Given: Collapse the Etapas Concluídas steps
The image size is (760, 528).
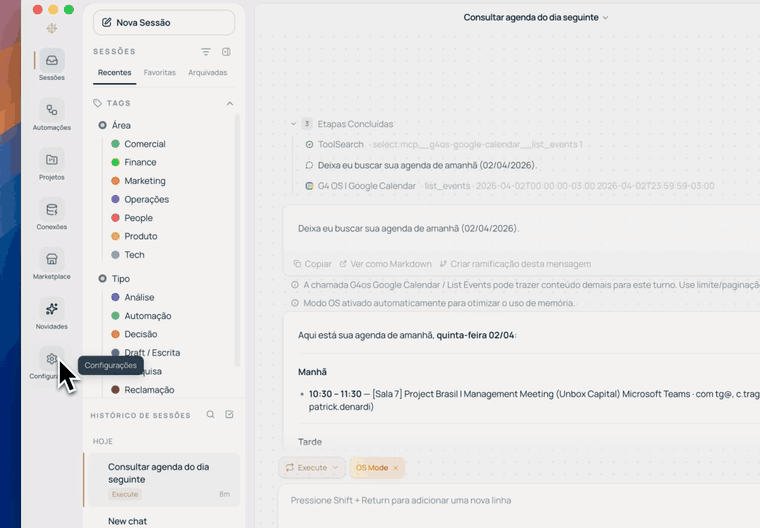Looking at the screenshot, I should click(293, 124).
